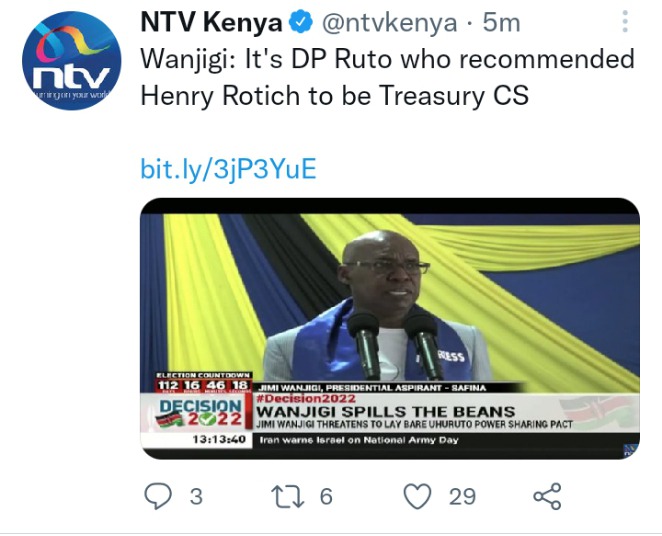This screenshot has width=662, height=536.
Task: Open the tweet via the 5m timestamp
Action: click(x=501, y=23)
